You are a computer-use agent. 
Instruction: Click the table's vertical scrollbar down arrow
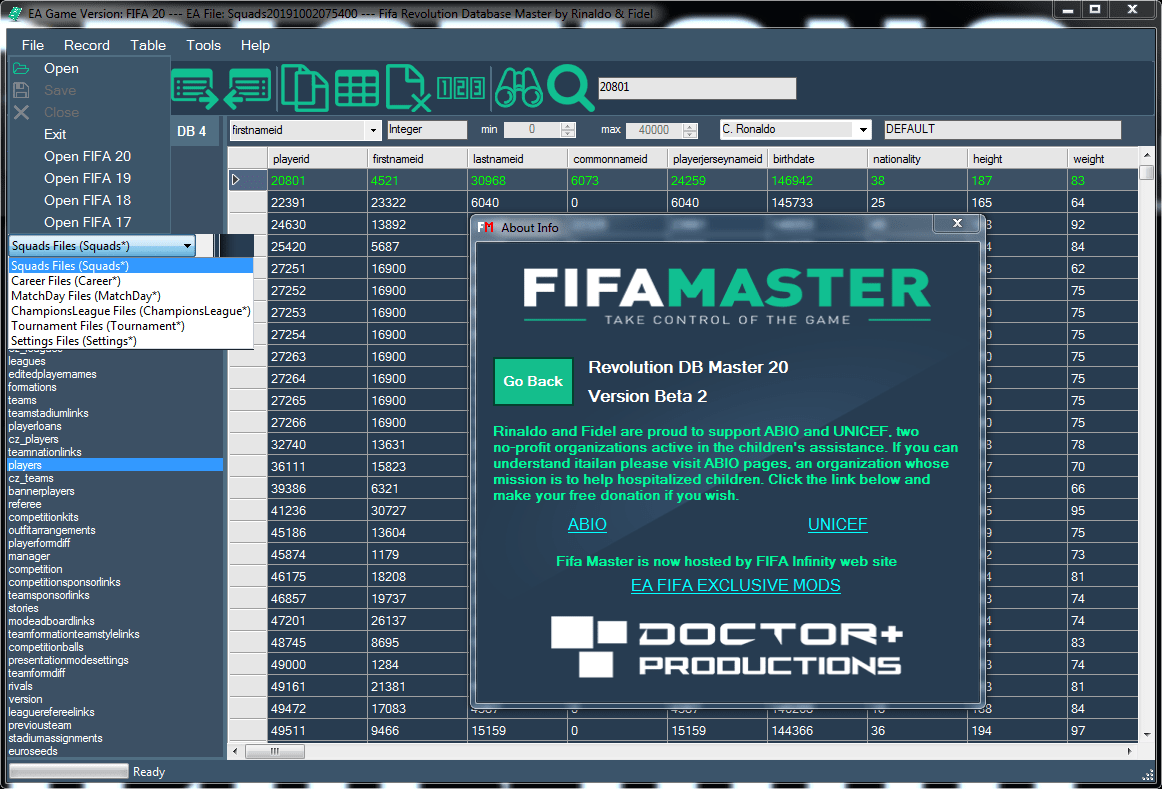tap(1146, 733)
